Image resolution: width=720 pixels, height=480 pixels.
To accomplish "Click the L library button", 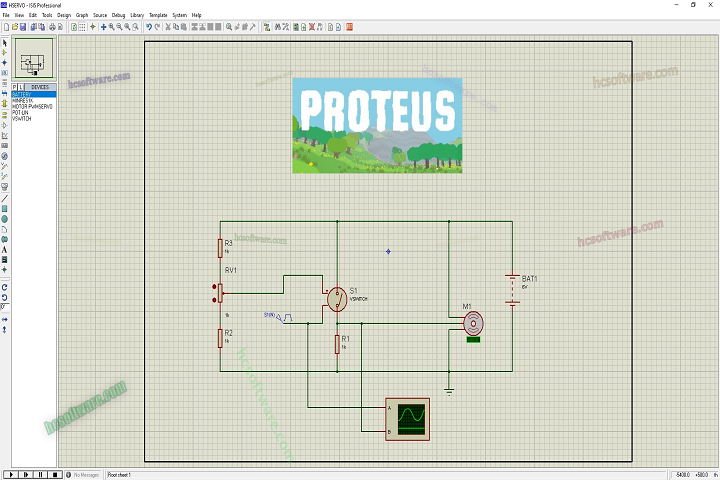I will 21,87.
